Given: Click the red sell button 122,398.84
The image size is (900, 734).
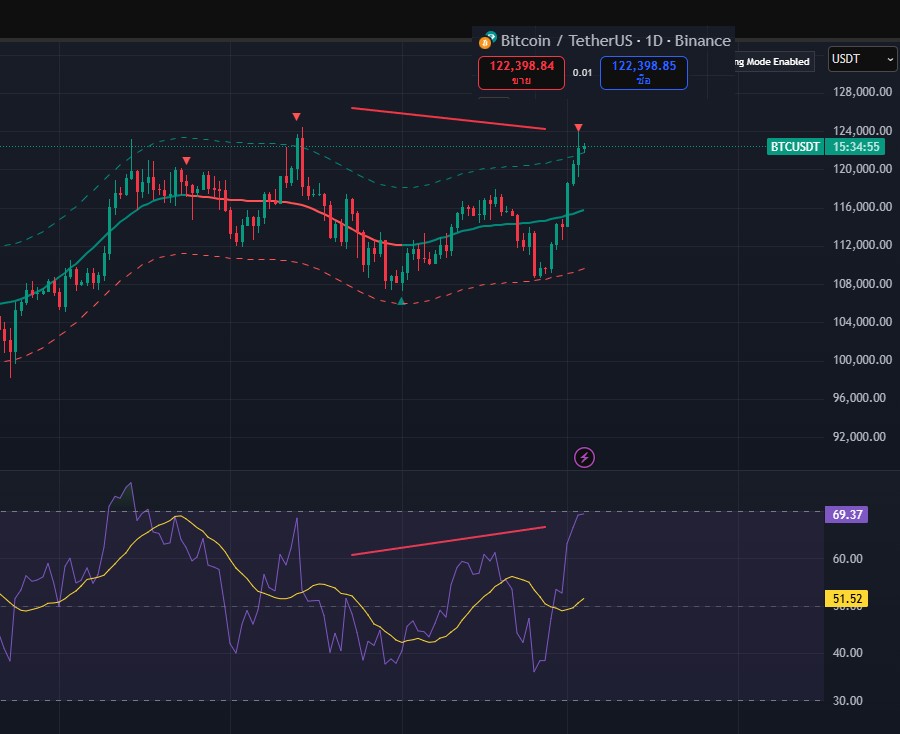Looking at the screenshot, I should (x=521, y=73).
